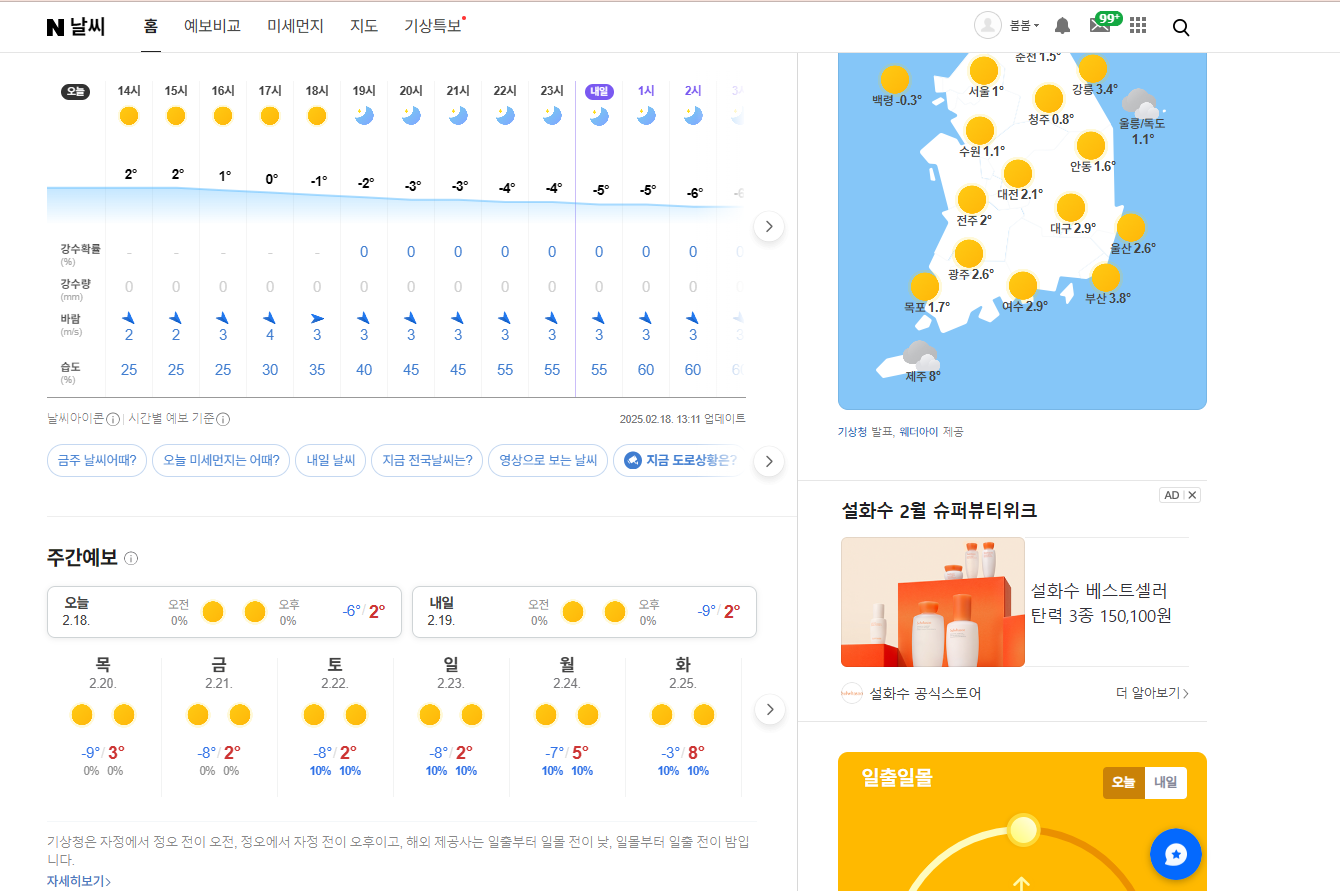Click the user profile avatar
The height and width of the screenshot is (891, 1340).
(988, 26)
